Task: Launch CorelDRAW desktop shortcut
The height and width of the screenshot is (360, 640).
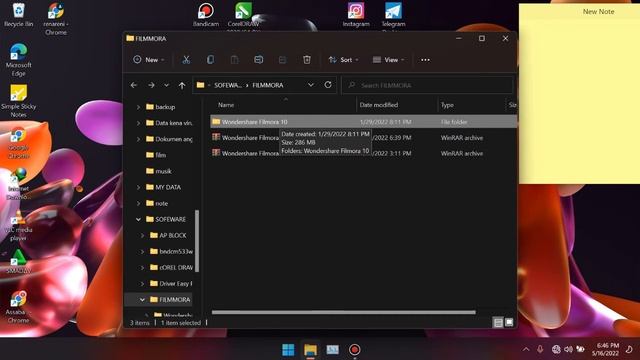Action: point(243,16)
